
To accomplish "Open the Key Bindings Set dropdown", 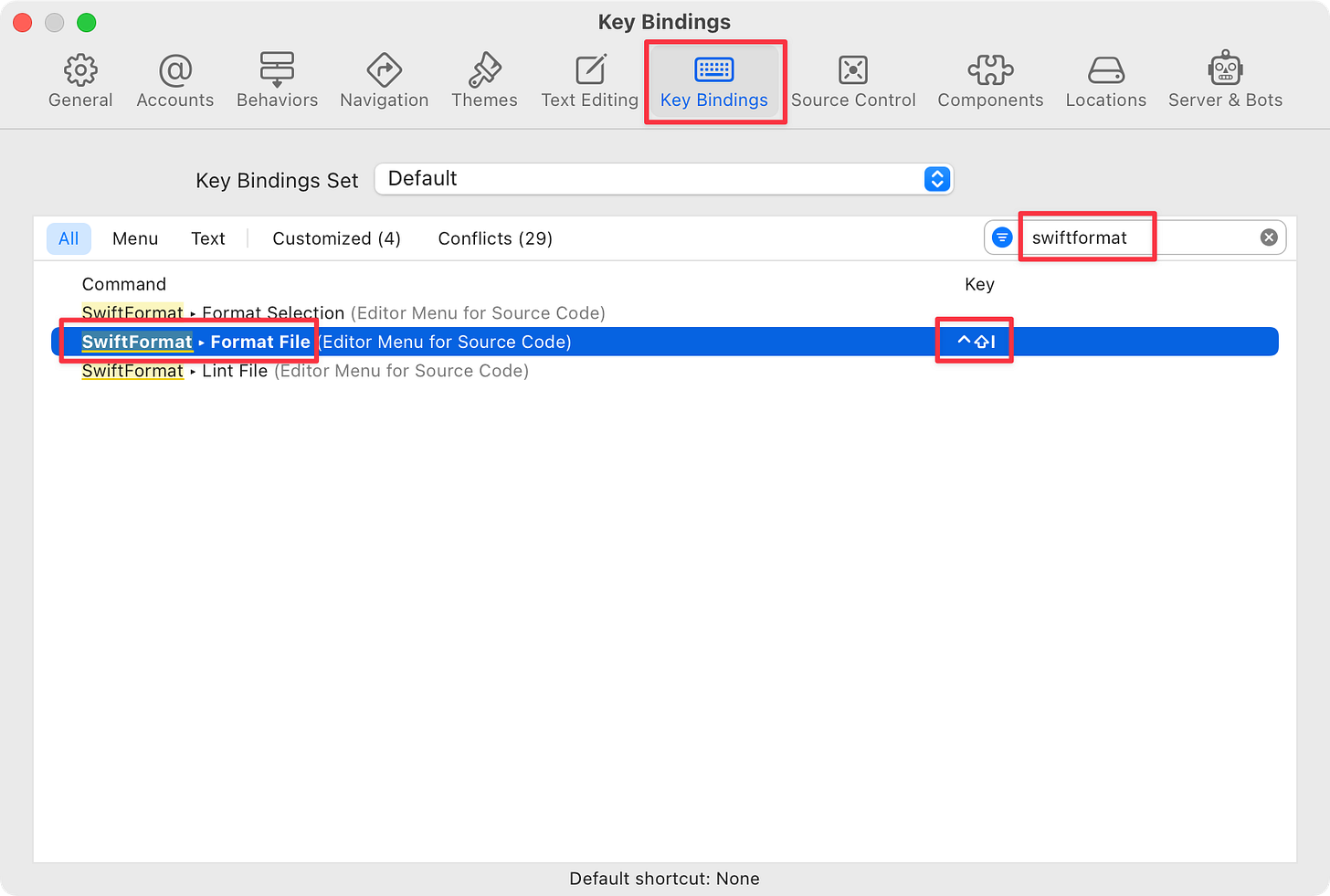I will pyautogui.click(x=663, y=179).
